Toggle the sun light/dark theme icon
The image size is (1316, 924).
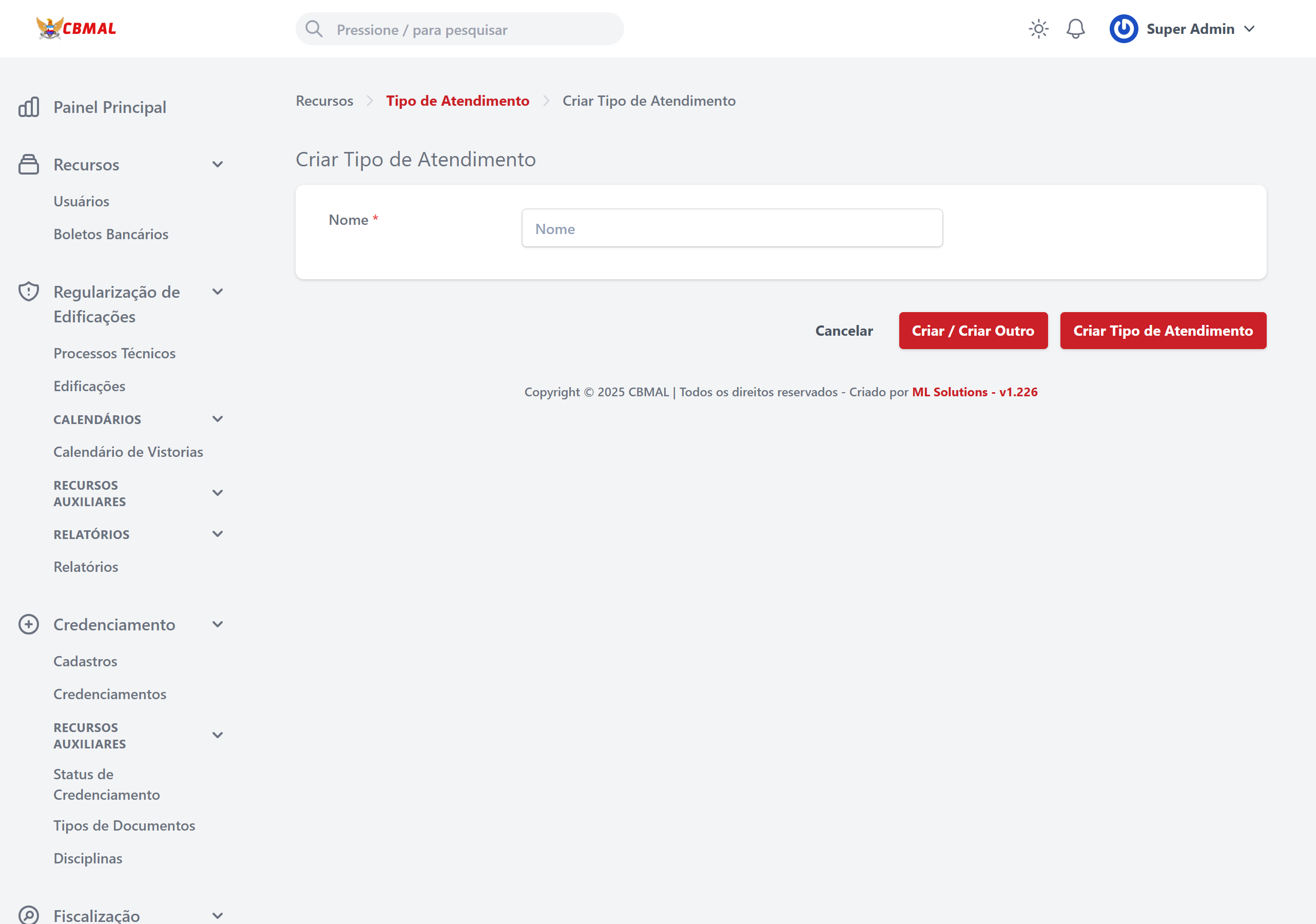click(x=1038, y=29)
